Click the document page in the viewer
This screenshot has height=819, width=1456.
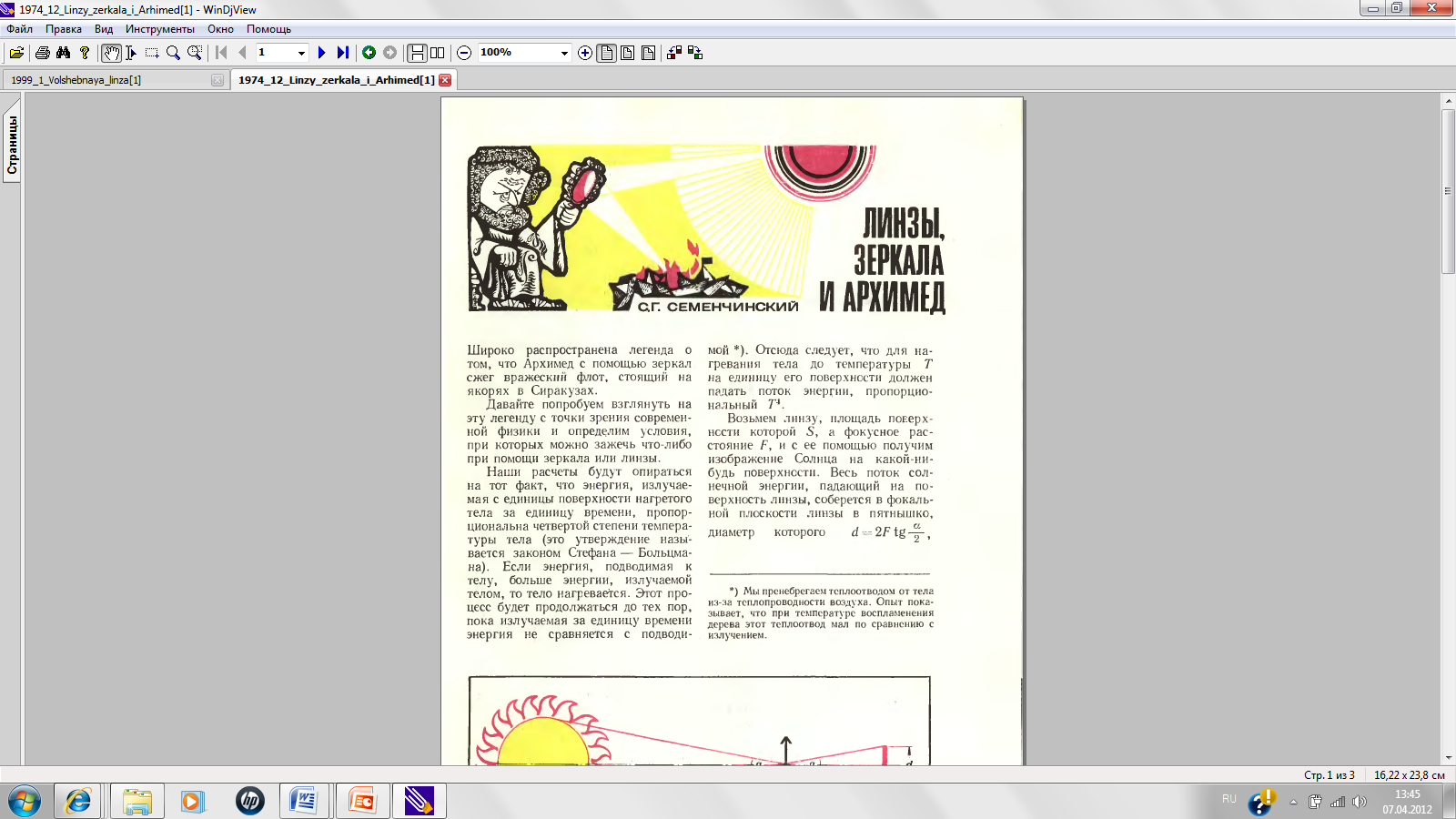(x=733, y=431)
